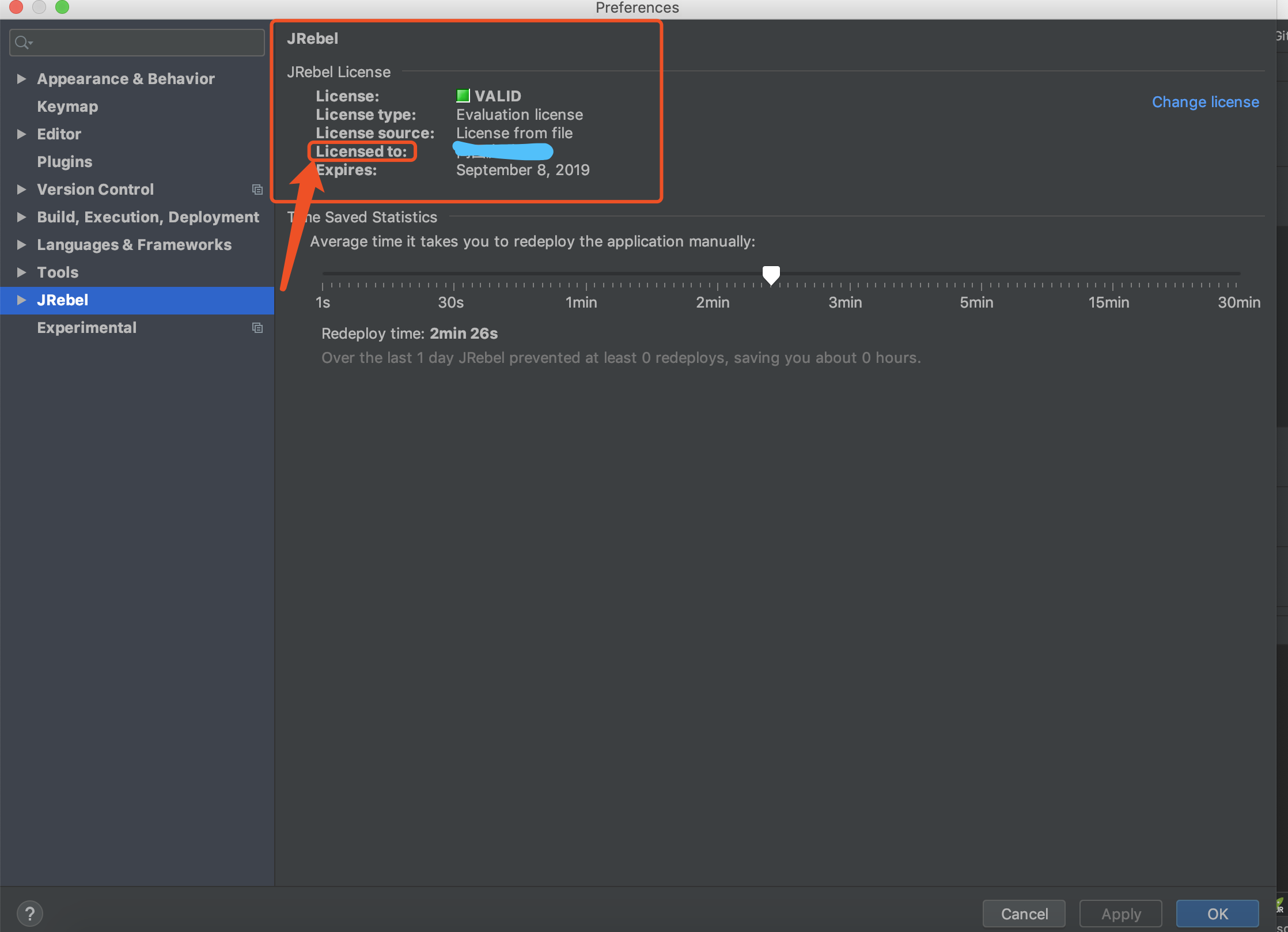Open help with the question mark button

[x=30, y=914]
